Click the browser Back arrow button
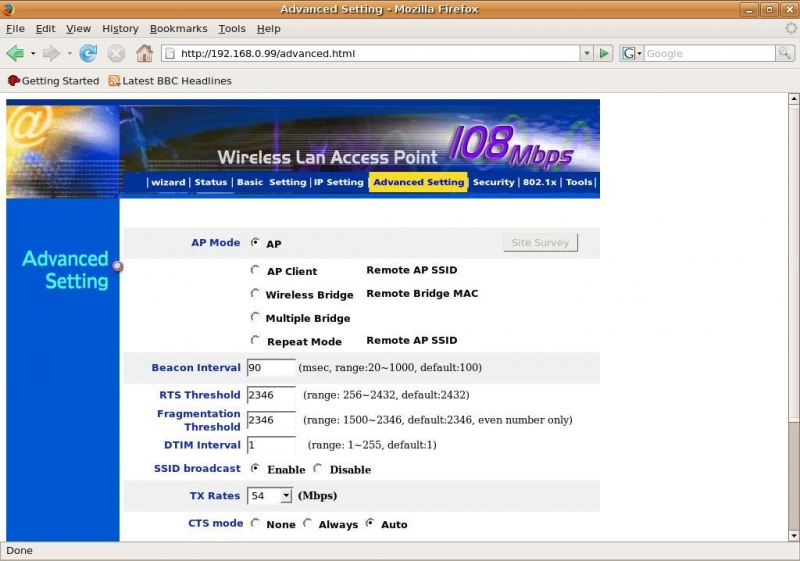The image size is (800, 561). pyautogui.click(x=15, y=53)
